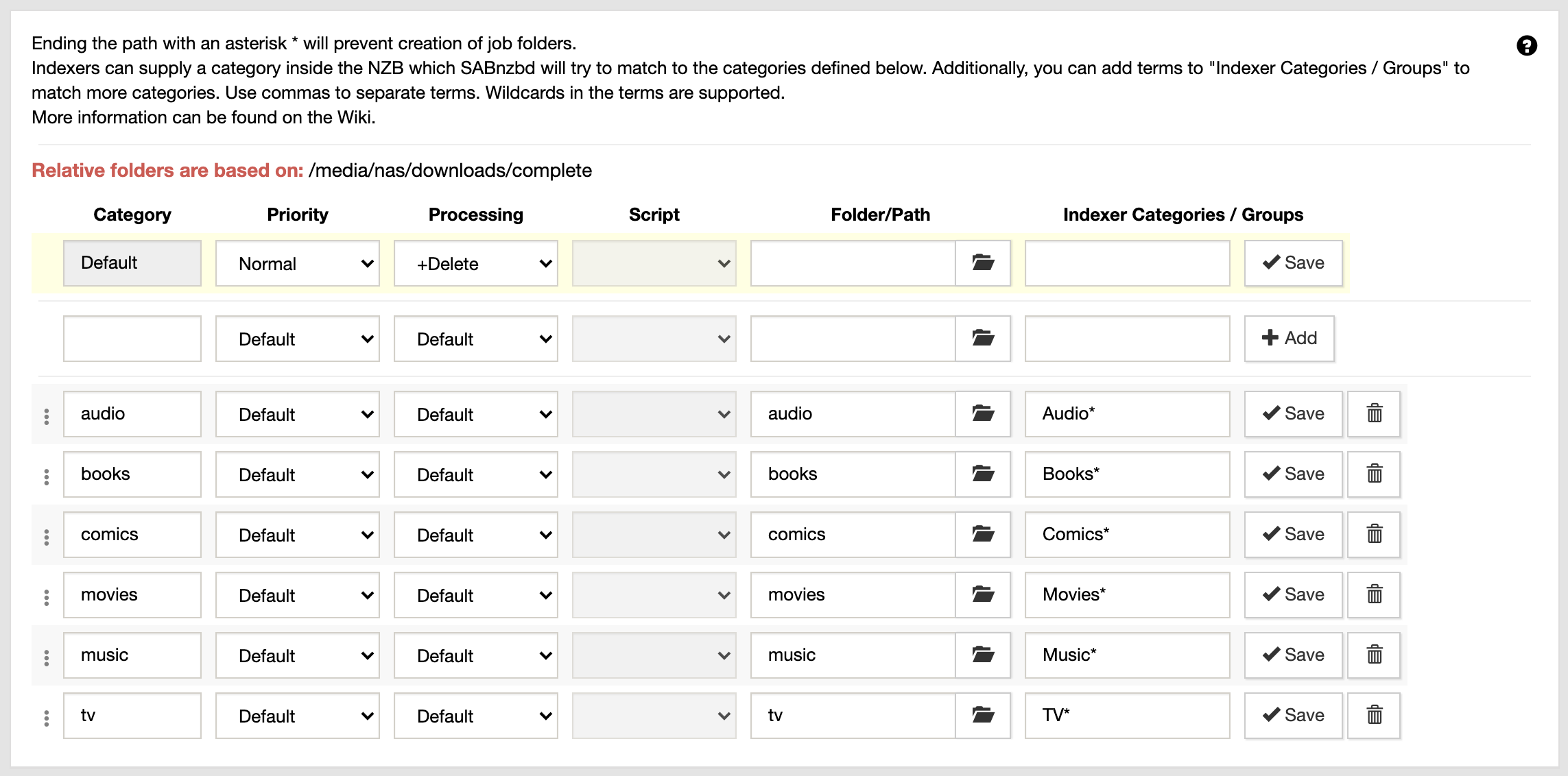Delete the comics category with trash icon
Image resolution: width=1568 pixels, height=776 pixels.
[x=1374, y=534]
